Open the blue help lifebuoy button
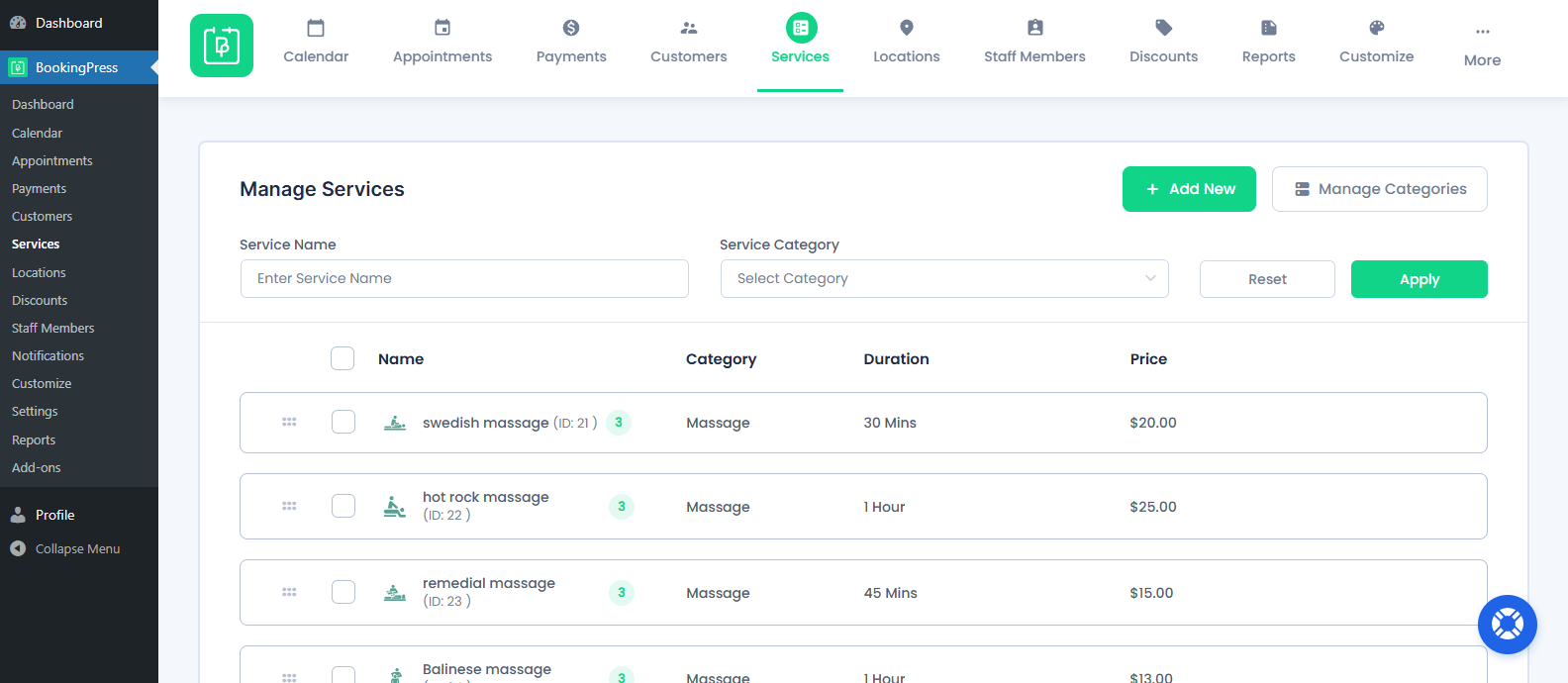 pos(1507,625)
